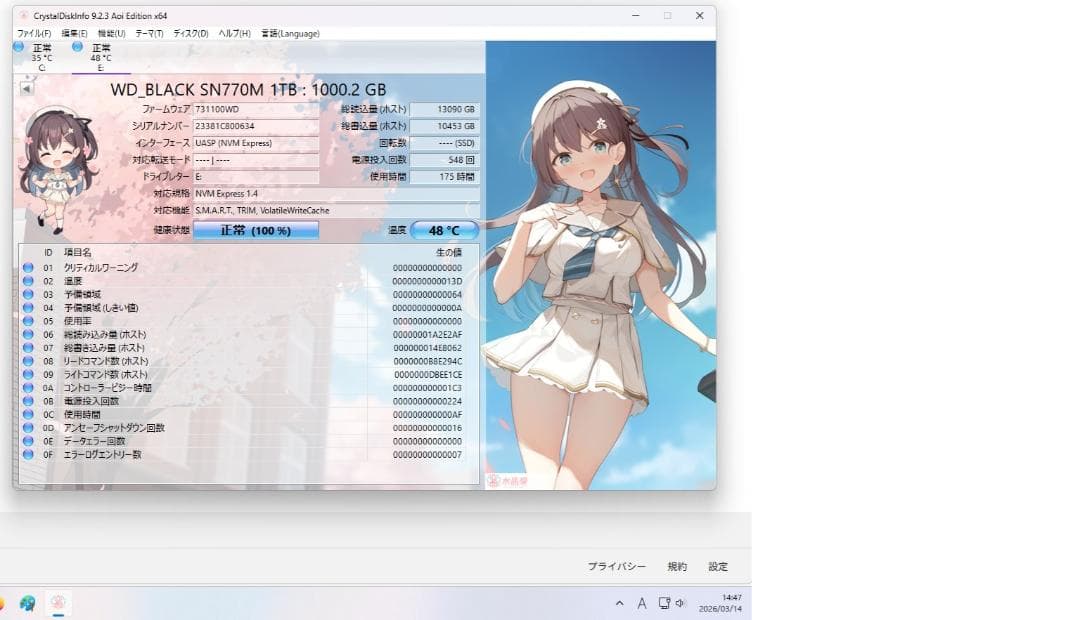Click the rotation rate value ---- (SSD)
The width and height of the screenshot is (1080, 620).
click(x=444, y=143)
